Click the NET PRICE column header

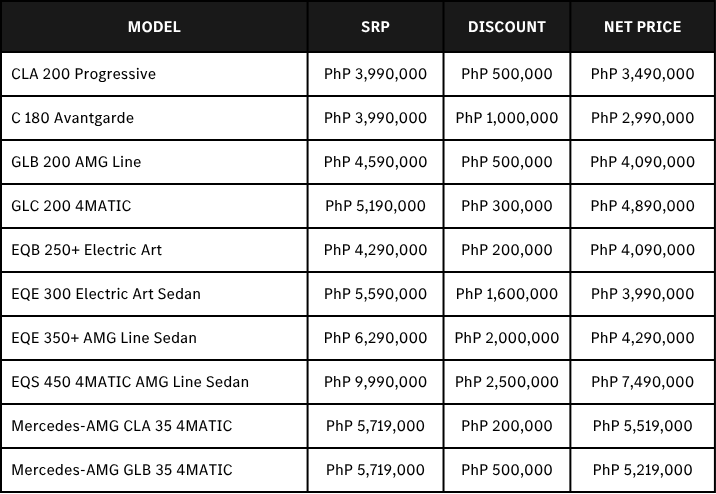tap(642, 26)
